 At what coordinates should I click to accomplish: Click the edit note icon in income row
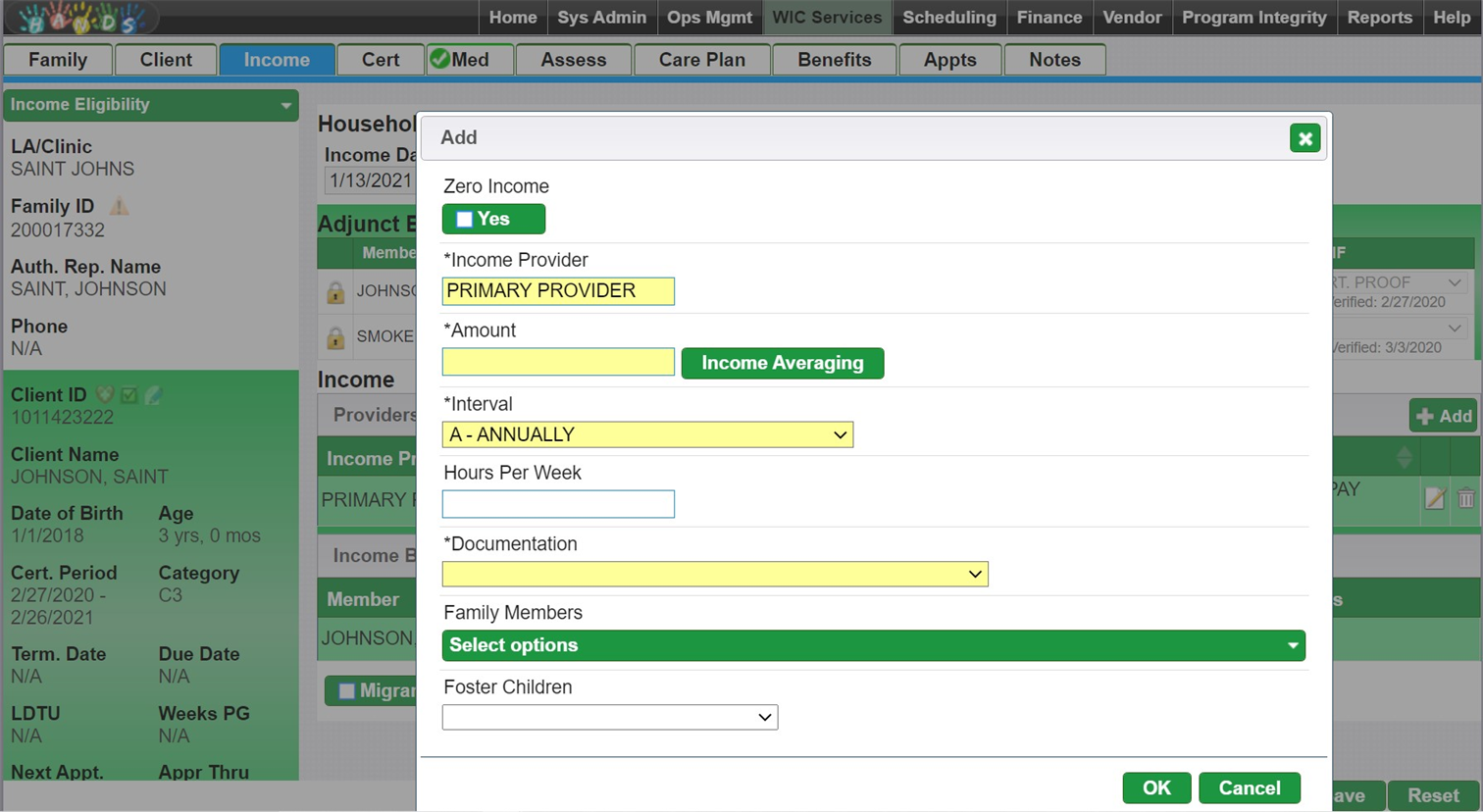pyautogui.click(x=1434, y=498)
